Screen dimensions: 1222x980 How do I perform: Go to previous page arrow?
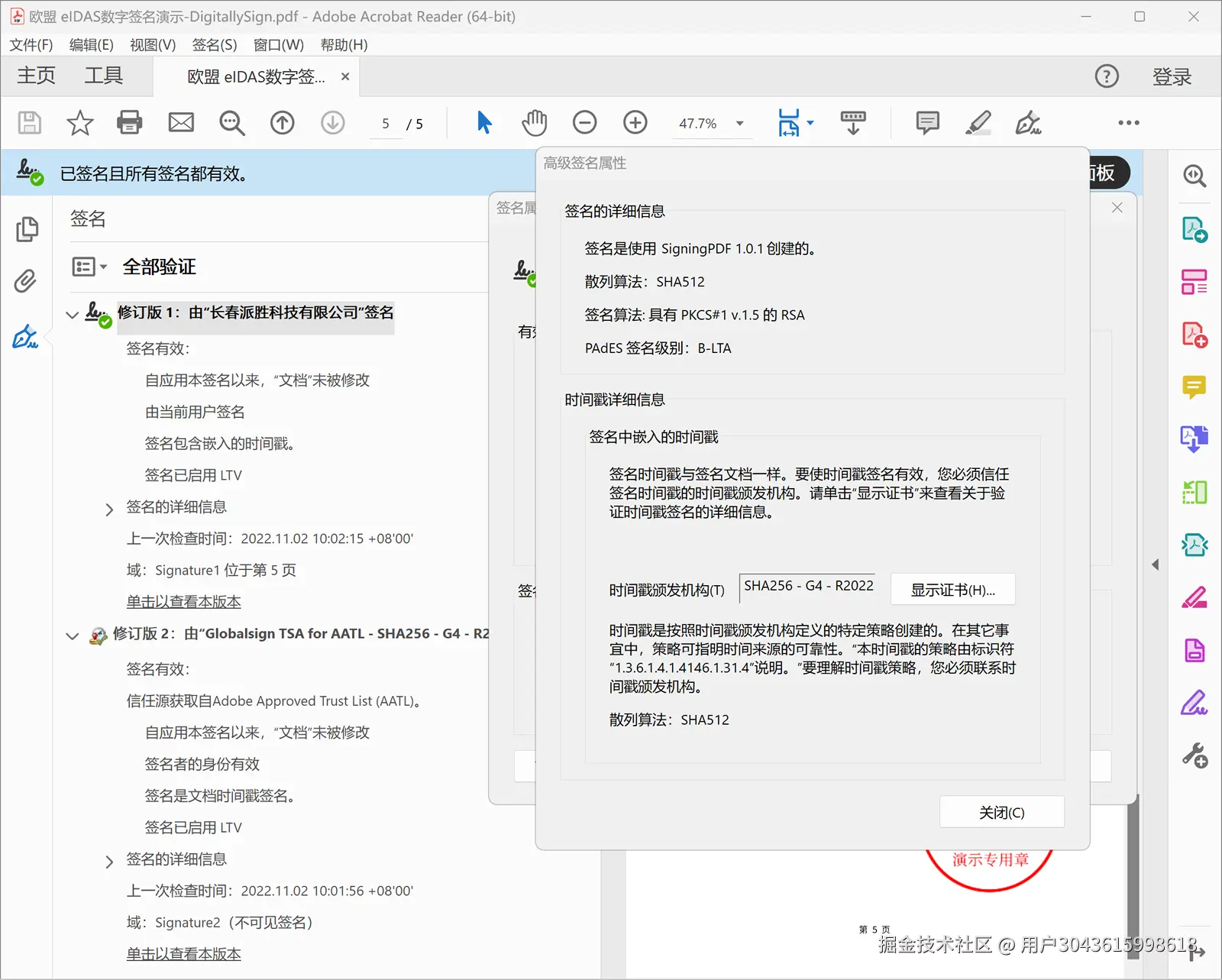tap(283, 123)
